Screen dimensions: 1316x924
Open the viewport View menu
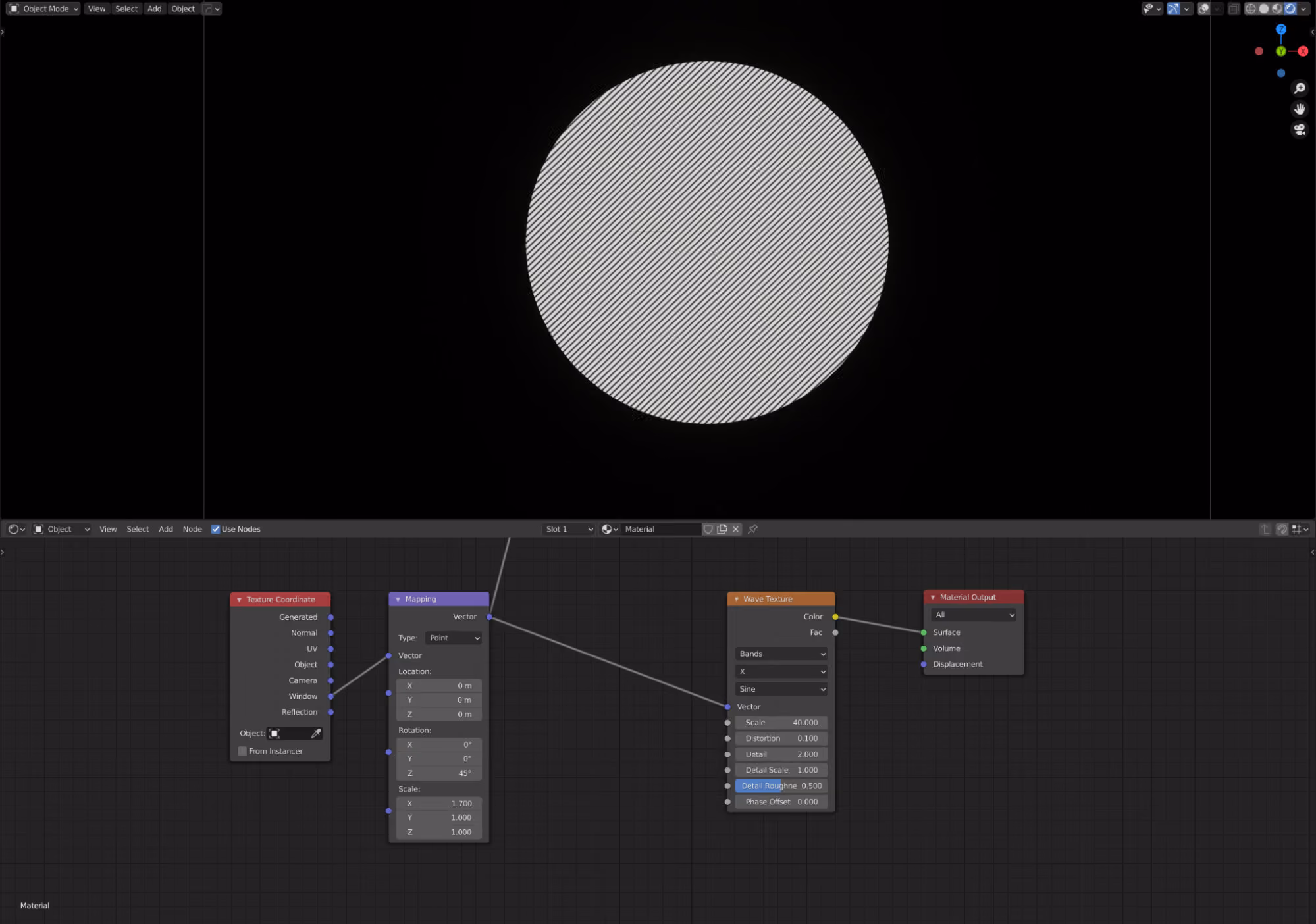point(96,9)
